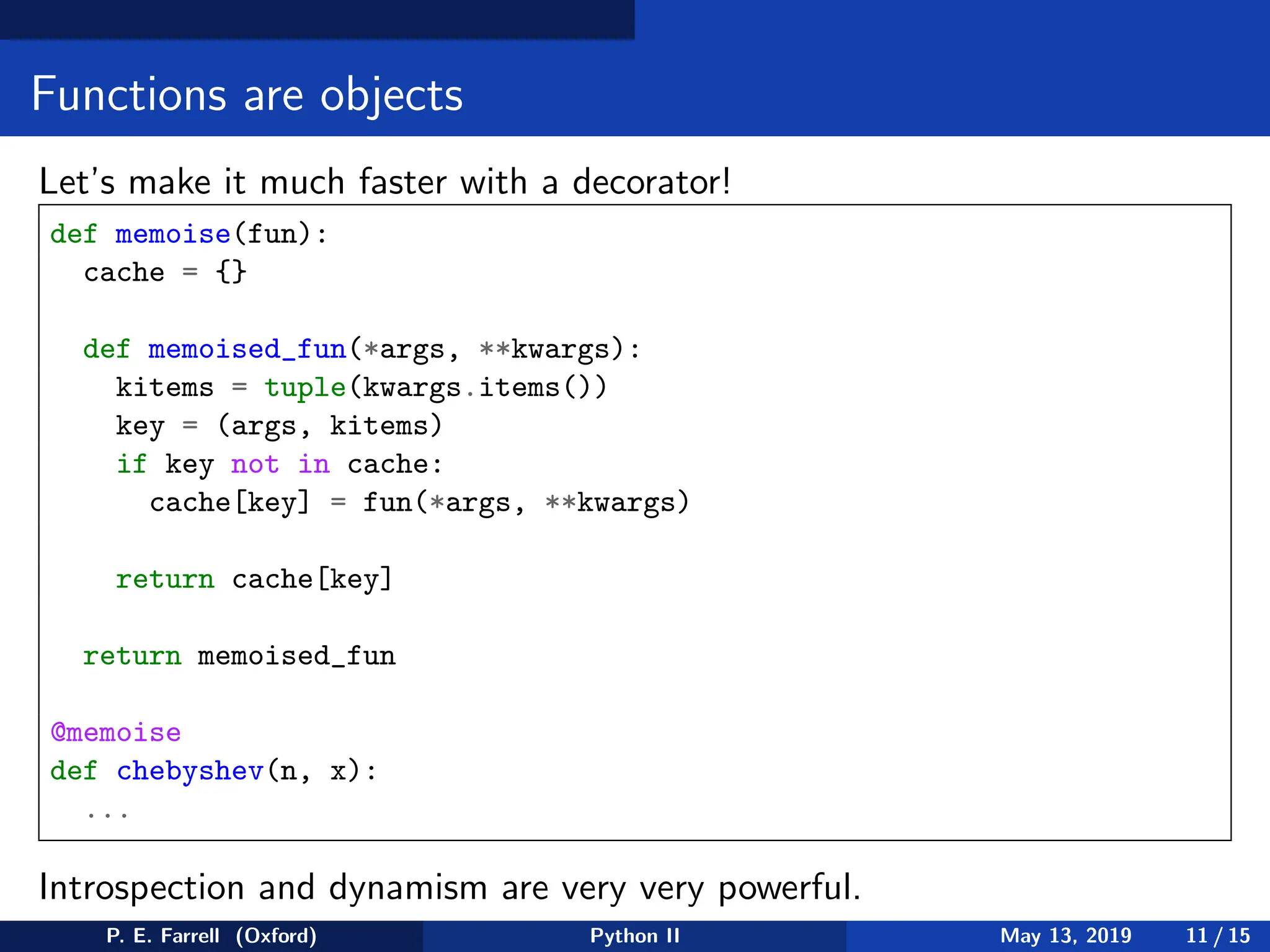1270x952 pixels.
Task: Click author name 'P. E. Farrell (Oxford)' in footer
Action: point(211,935)
